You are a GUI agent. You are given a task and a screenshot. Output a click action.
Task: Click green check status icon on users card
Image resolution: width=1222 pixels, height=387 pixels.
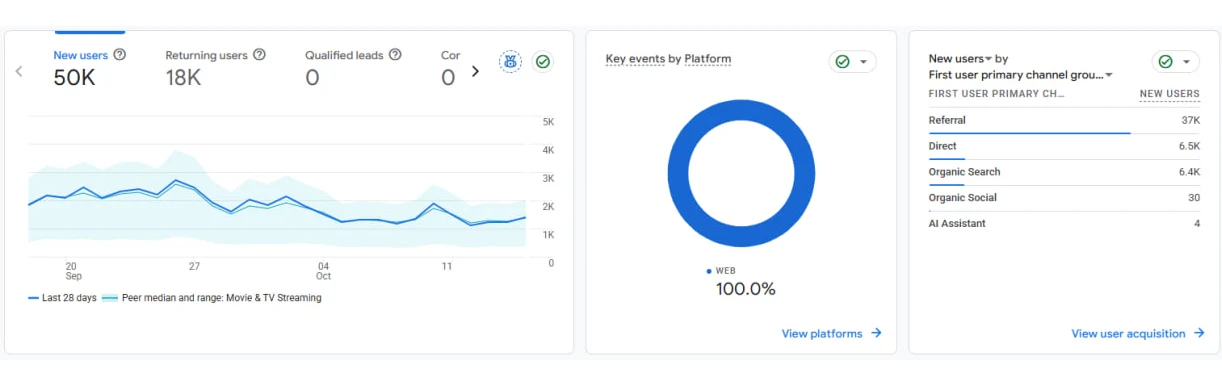(x=543, y=62)
